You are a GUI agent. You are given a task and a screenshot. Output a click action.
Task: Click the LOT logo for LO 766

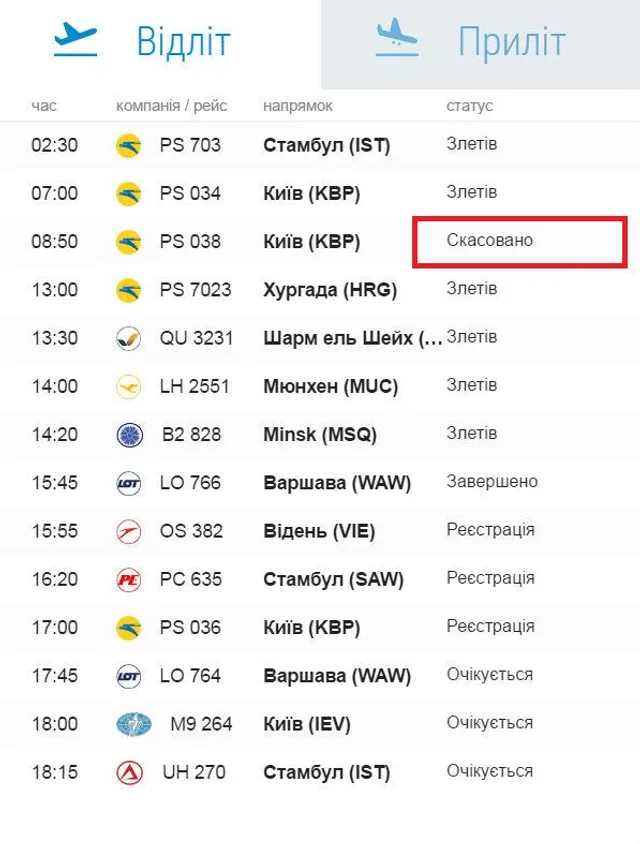click(129, 483)
